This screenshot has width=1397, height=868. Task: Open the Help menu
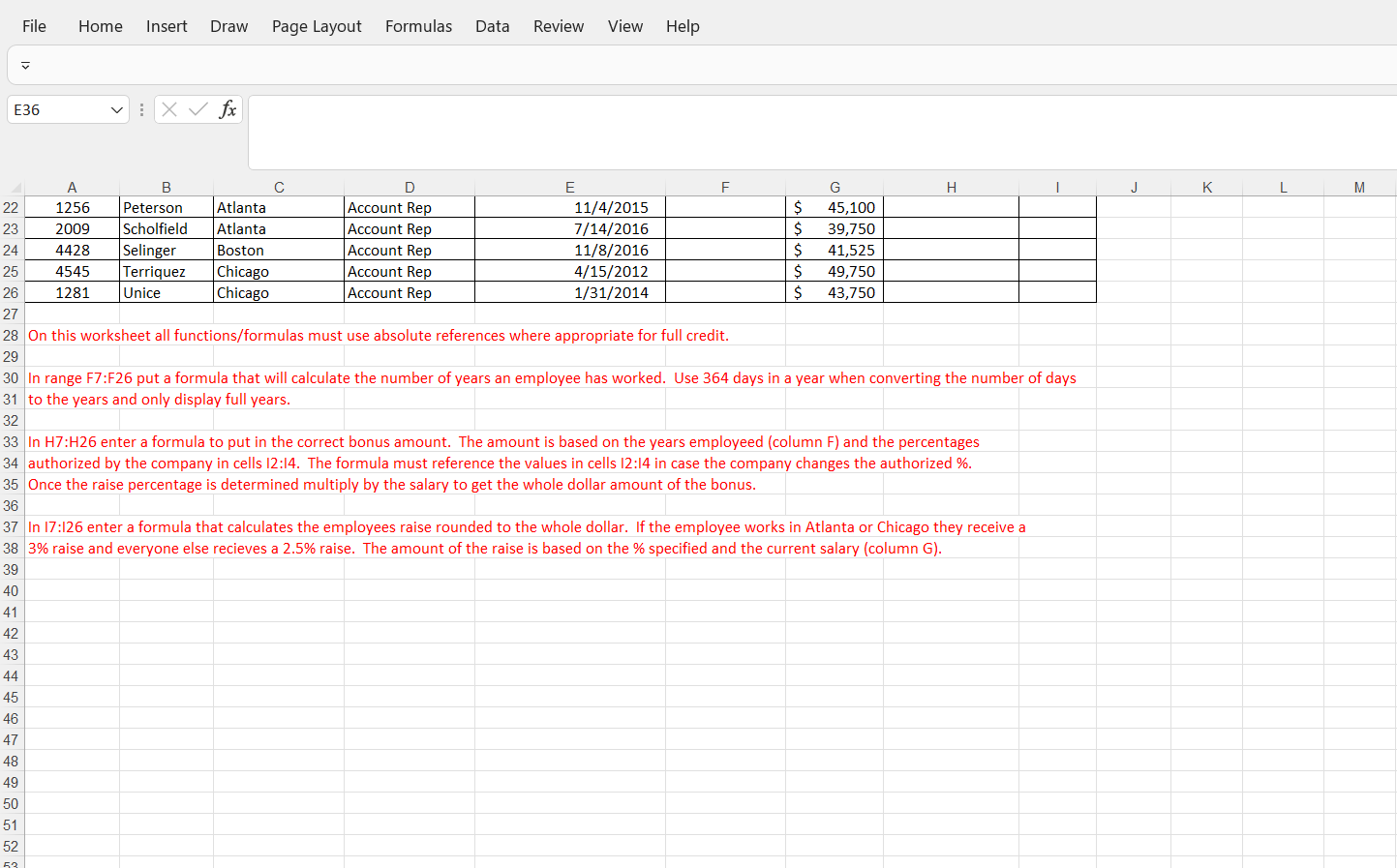[683, 26]
